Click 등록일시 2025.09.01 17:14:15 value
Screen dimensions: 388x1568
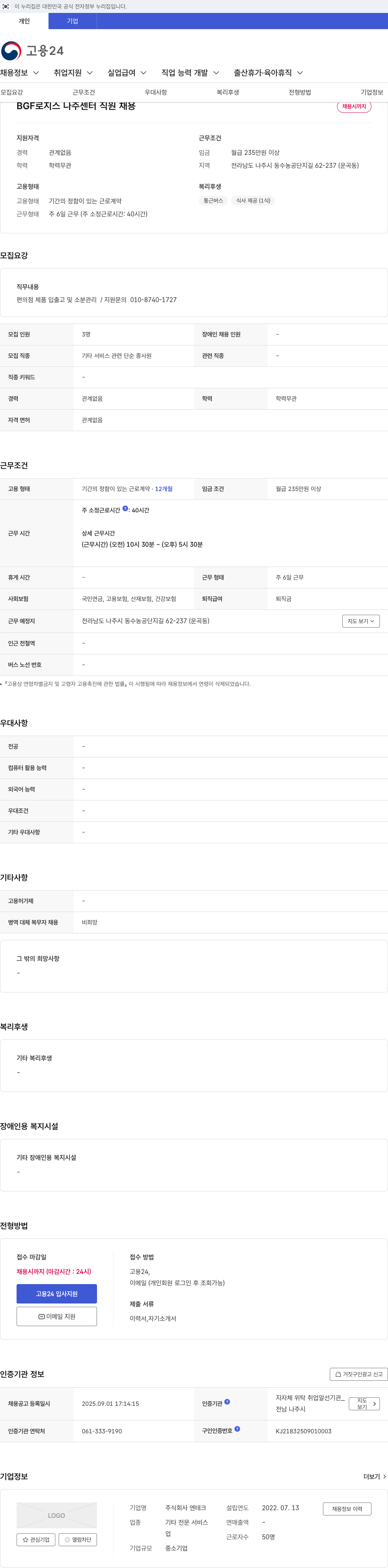pyautogui.click(x=110, y=1404)
